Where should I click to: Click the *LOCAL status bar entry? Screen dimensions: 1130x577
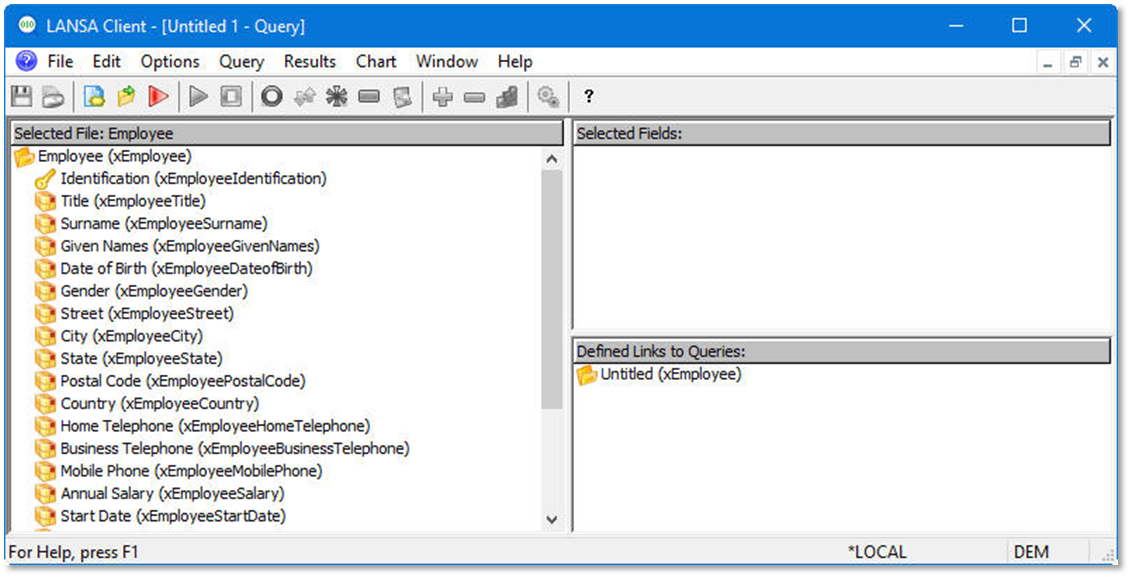877,553
